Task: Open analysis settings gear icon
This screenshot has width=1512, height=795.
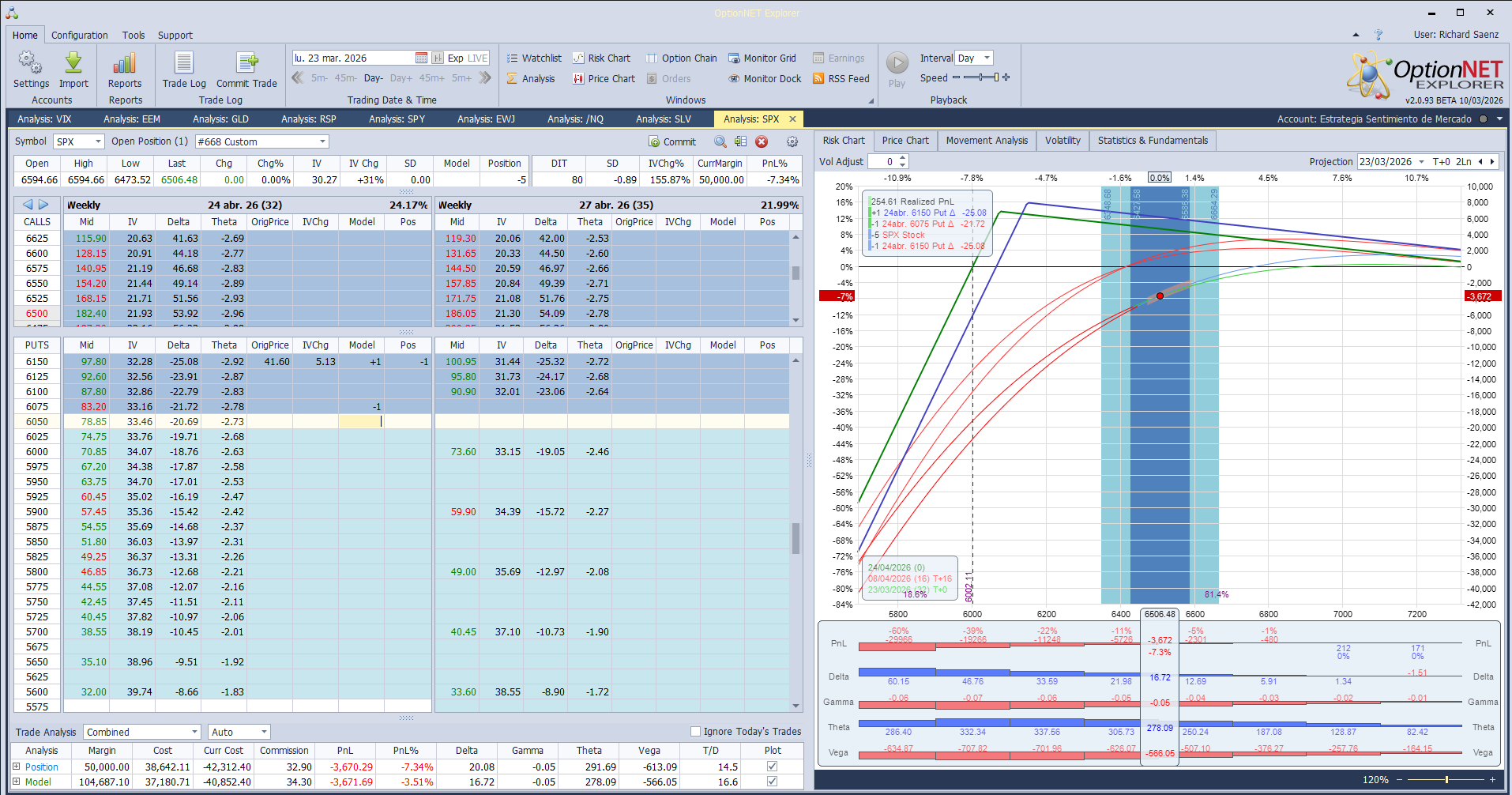Action: click(792, 141)
